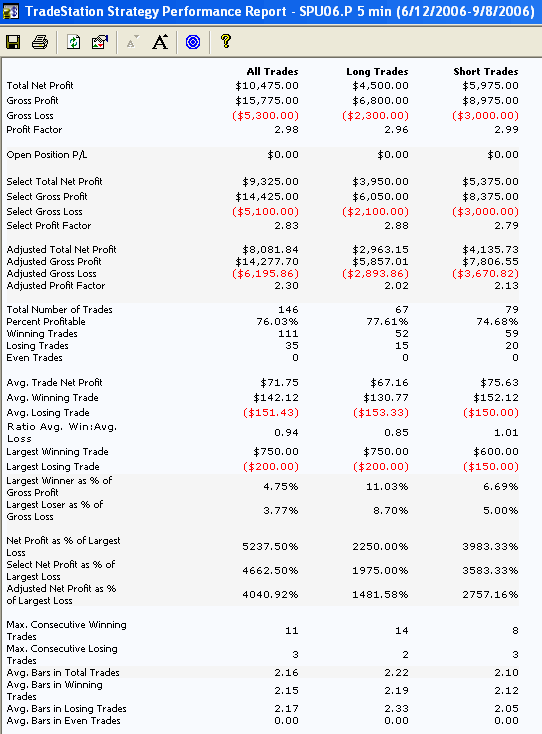This screenshot has height=734, width=542.
Task: Refresh the strategy performance report
Action: 73,42
